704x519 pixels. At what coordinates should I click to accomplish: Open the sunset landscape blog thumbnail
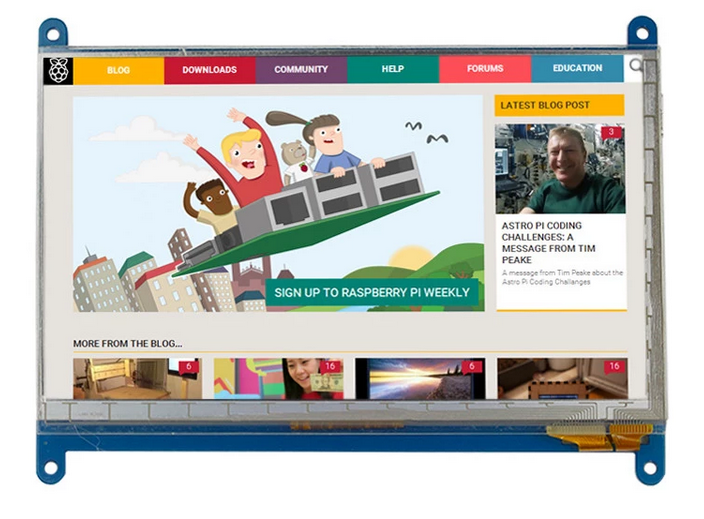[420, 378]
